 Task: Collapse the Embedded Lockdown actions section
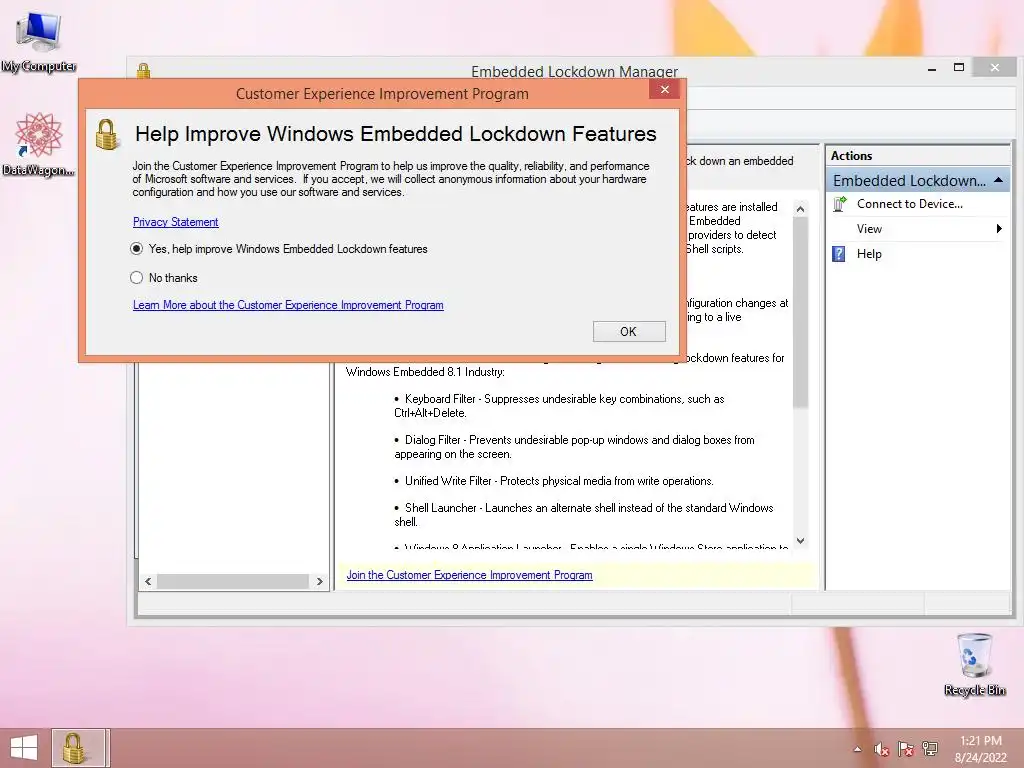click(x=999, y=180)
